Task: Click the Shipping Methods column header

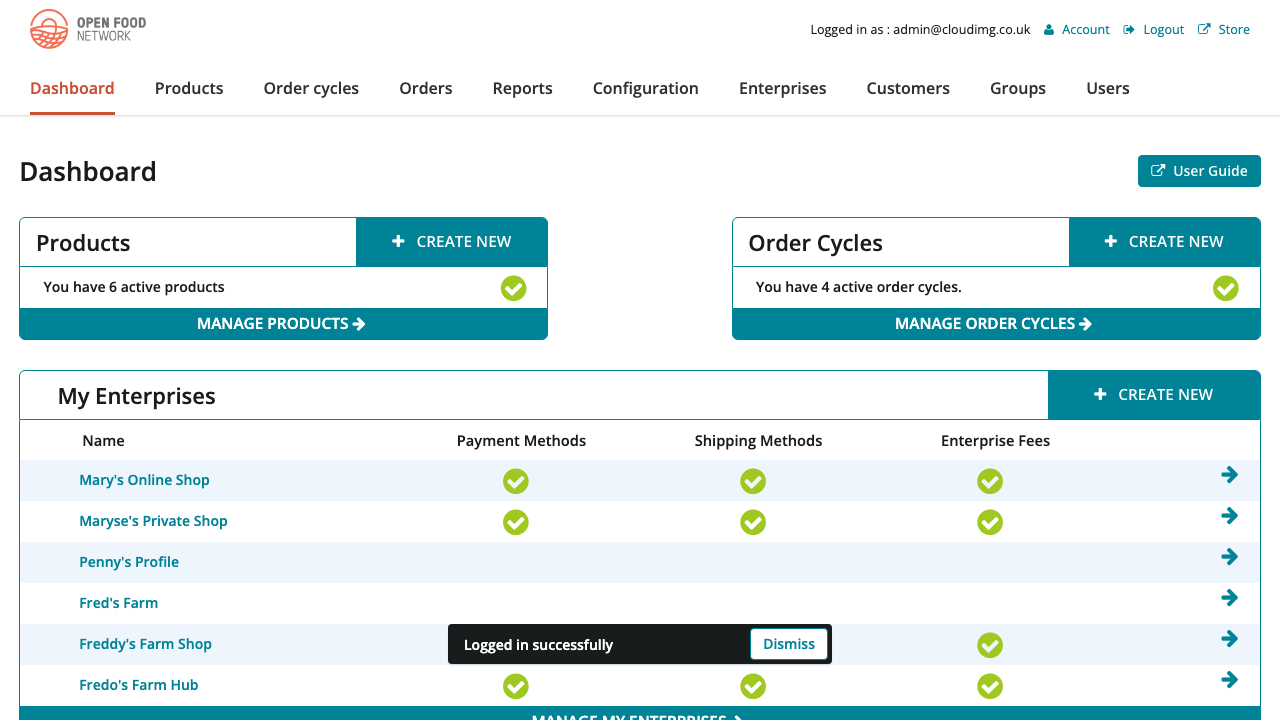Action: 758,441
